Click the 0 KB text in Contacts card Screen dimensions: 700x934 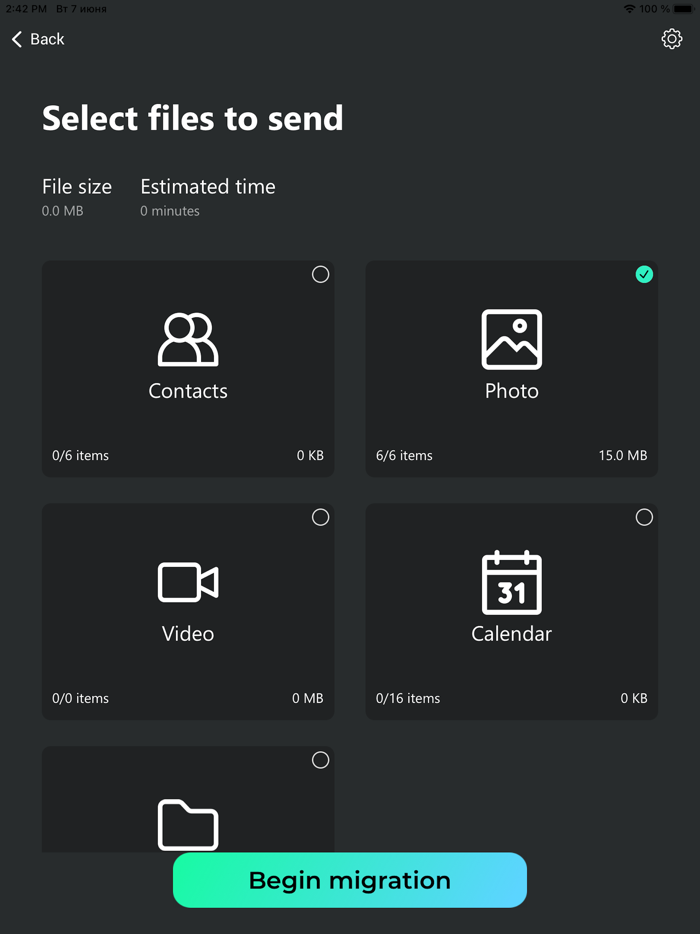(x=310, y=456)
